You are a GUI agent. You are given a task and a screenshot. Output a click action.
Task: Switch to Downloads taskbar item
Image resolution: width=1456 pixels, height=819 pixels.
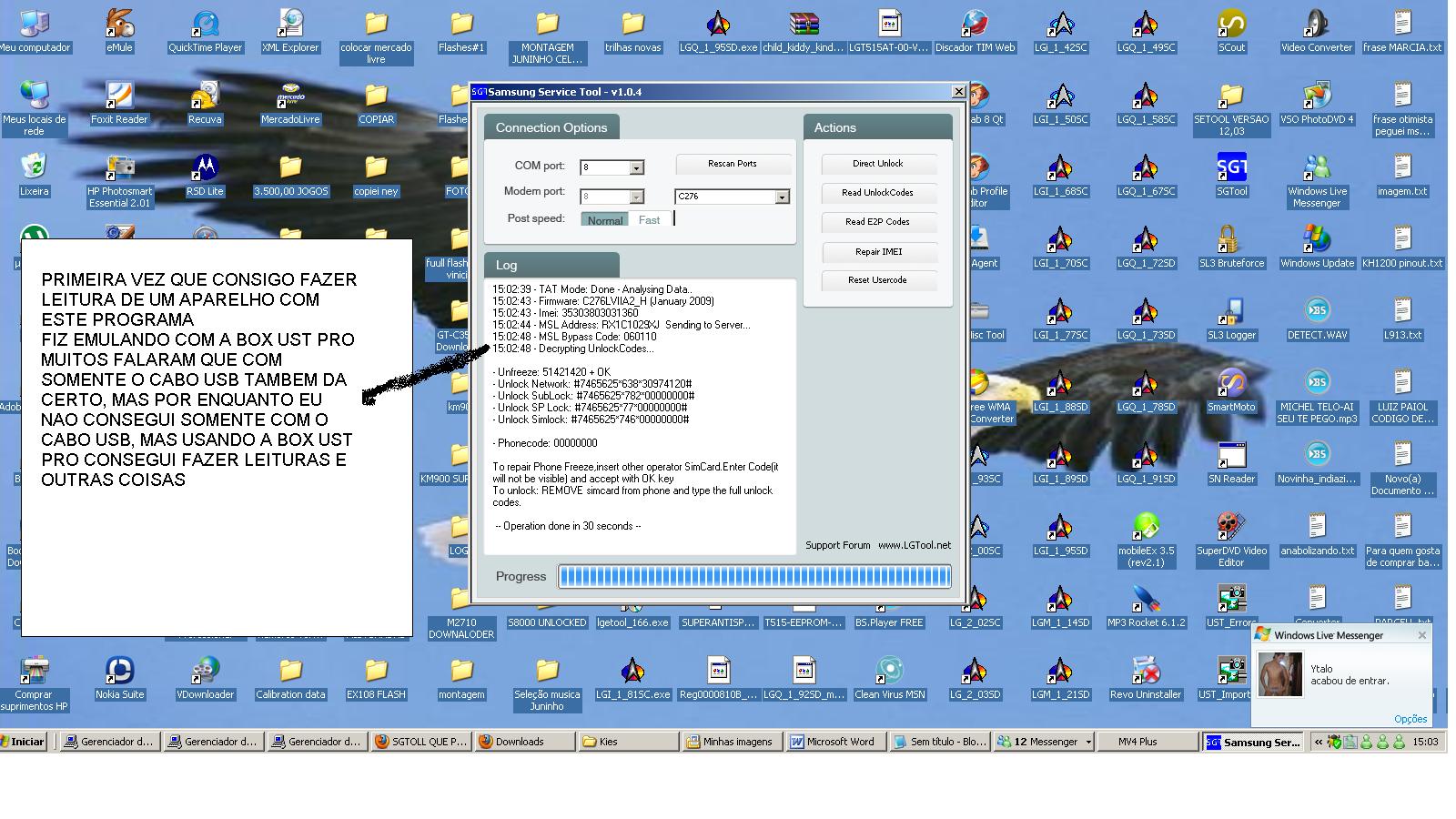pyautogui.click(x=525, y=742)
